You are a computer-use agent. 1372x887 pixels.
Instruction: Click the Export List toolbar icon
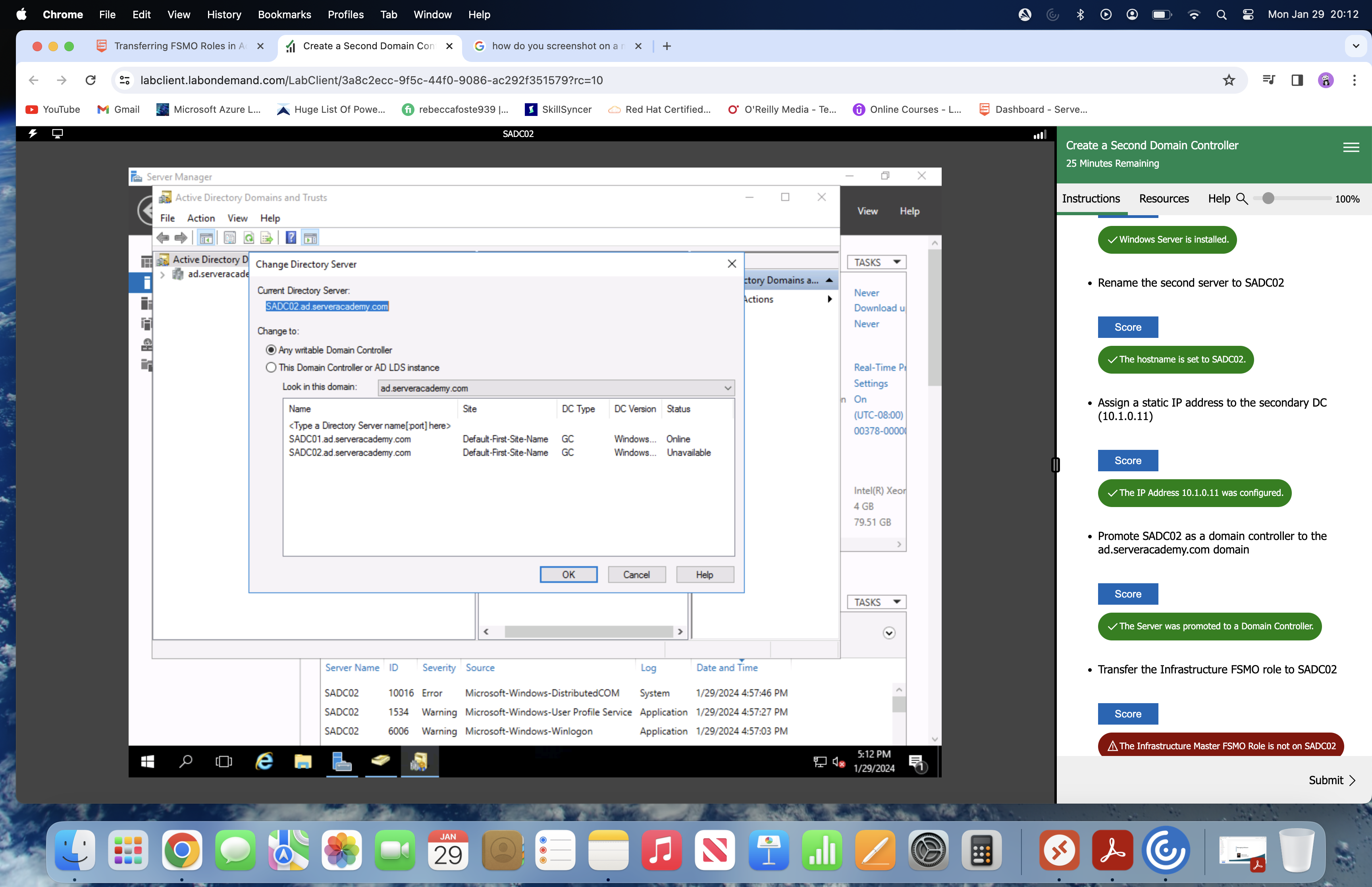[266, 238]
